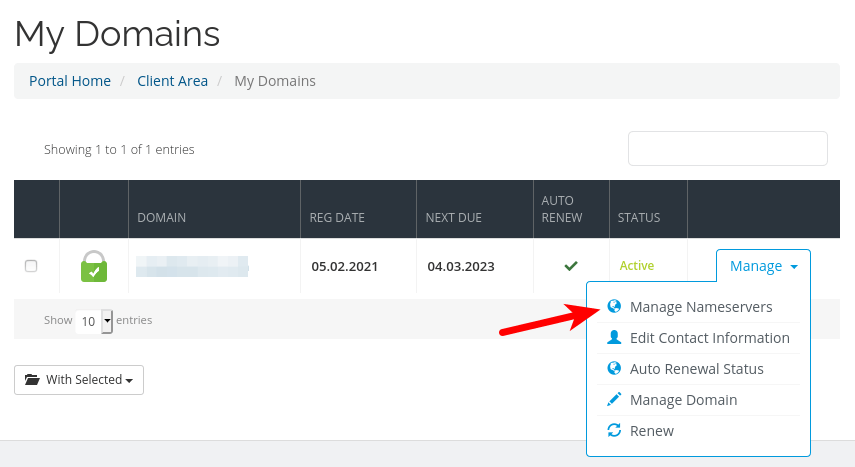Go to Portal Home breadcrumb link
Image resolution: width=855 pixels, height=467 pixels.
(70, 81)
